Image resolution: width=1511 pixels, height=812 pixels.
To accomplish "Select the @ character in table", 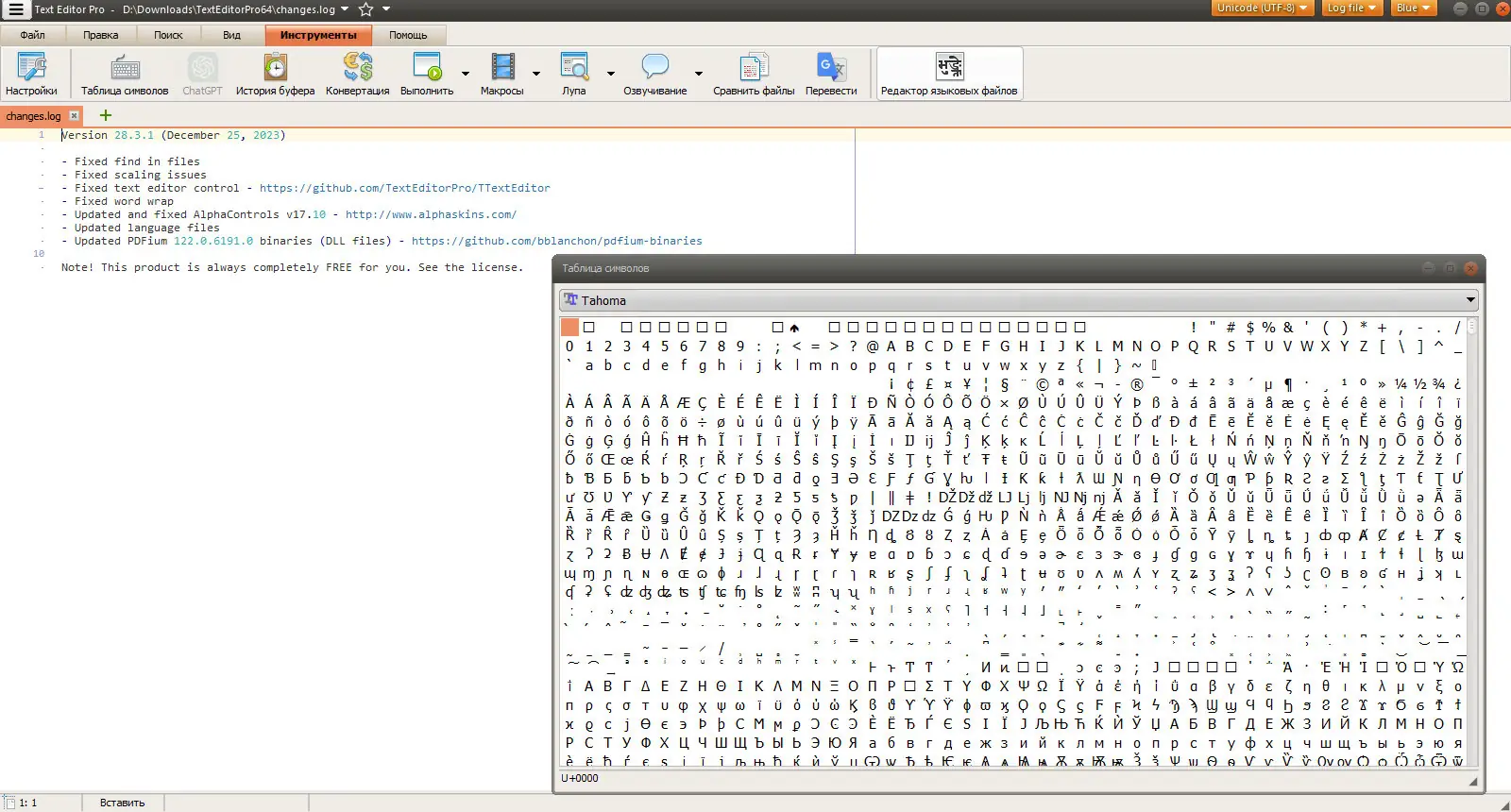I will [x=872, y=347].
